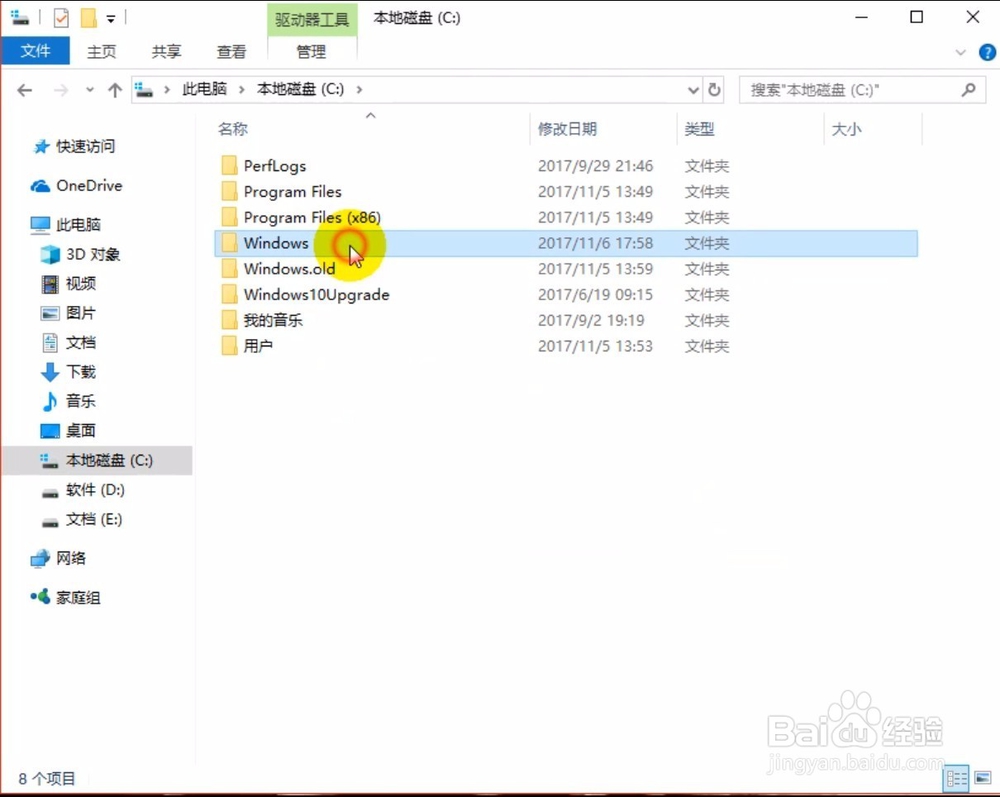Expand the ribbon with the chevron
The height and width of the screenshot is (797, 1000).
[x=960, y=52]
